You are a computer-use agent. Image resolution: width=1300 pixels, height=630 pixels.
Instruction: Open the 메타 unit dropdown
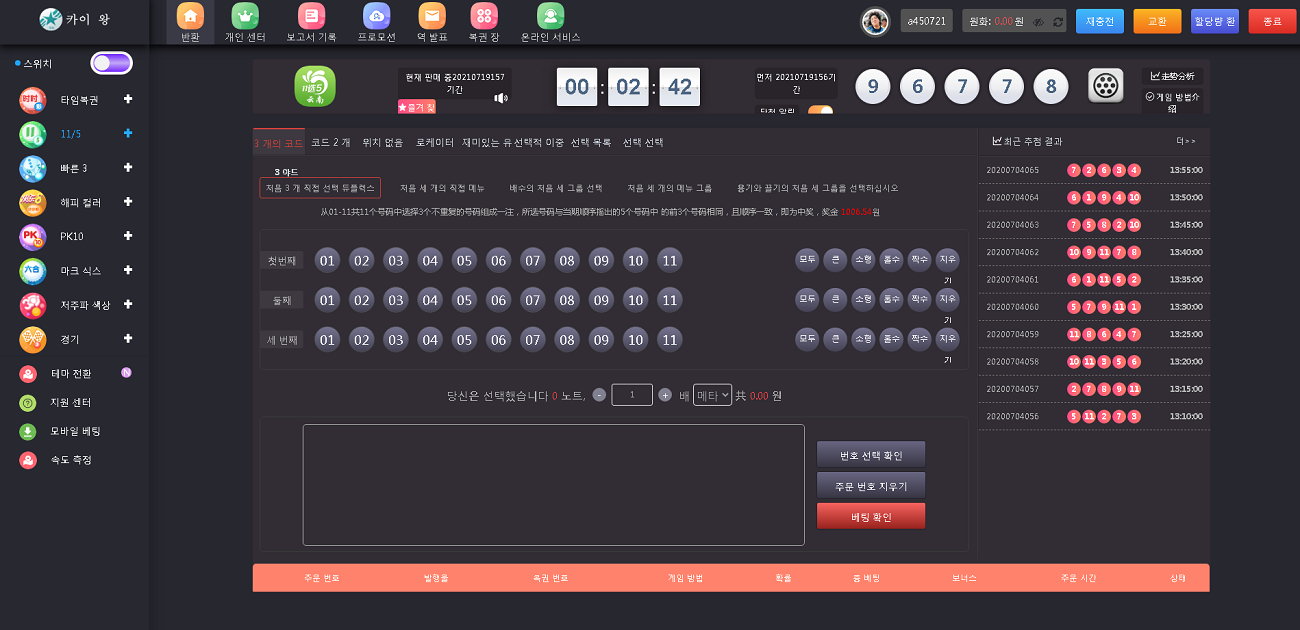point(713,395)
